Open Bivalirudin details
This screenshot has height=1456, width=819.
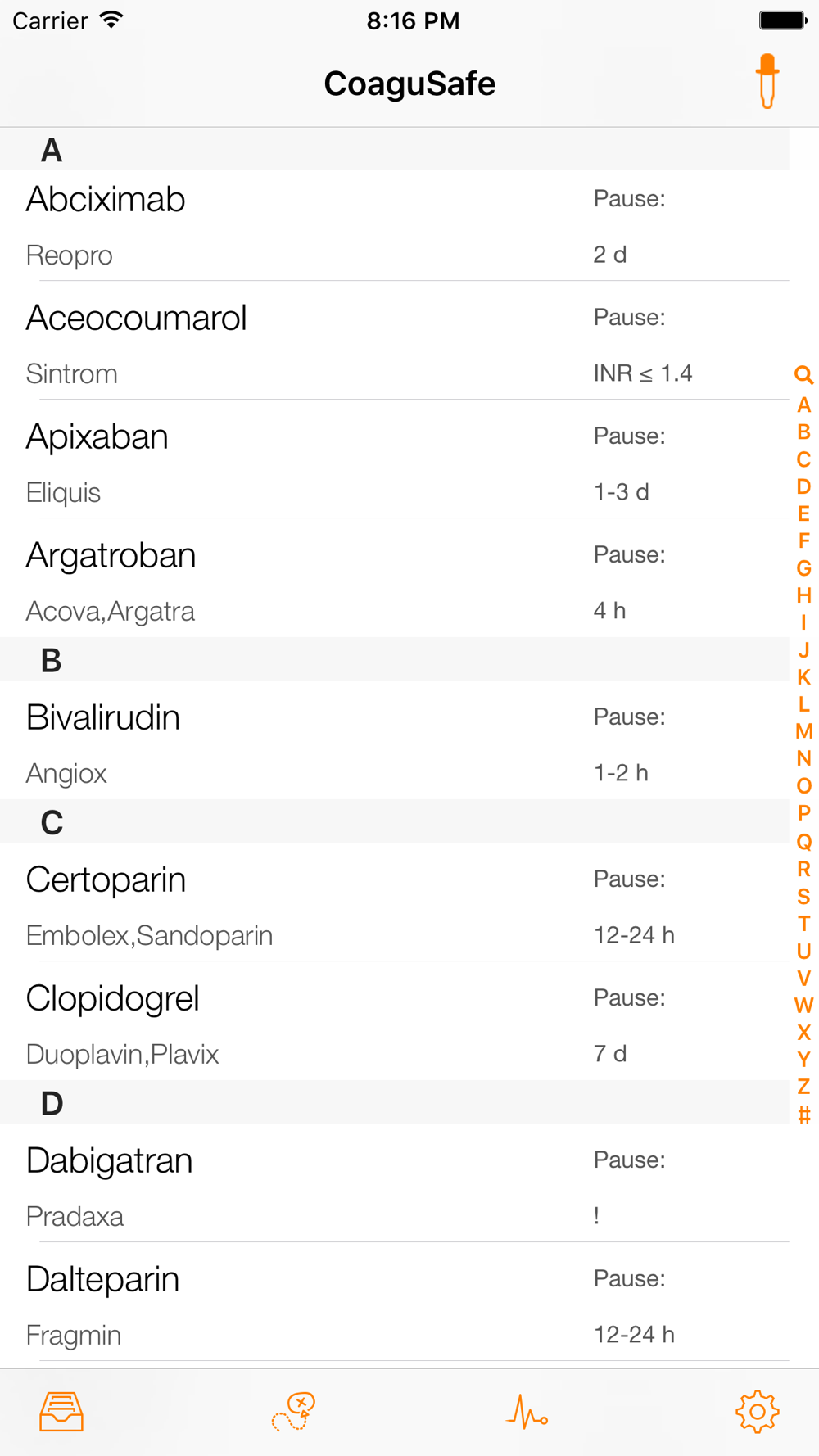[393, 744]
